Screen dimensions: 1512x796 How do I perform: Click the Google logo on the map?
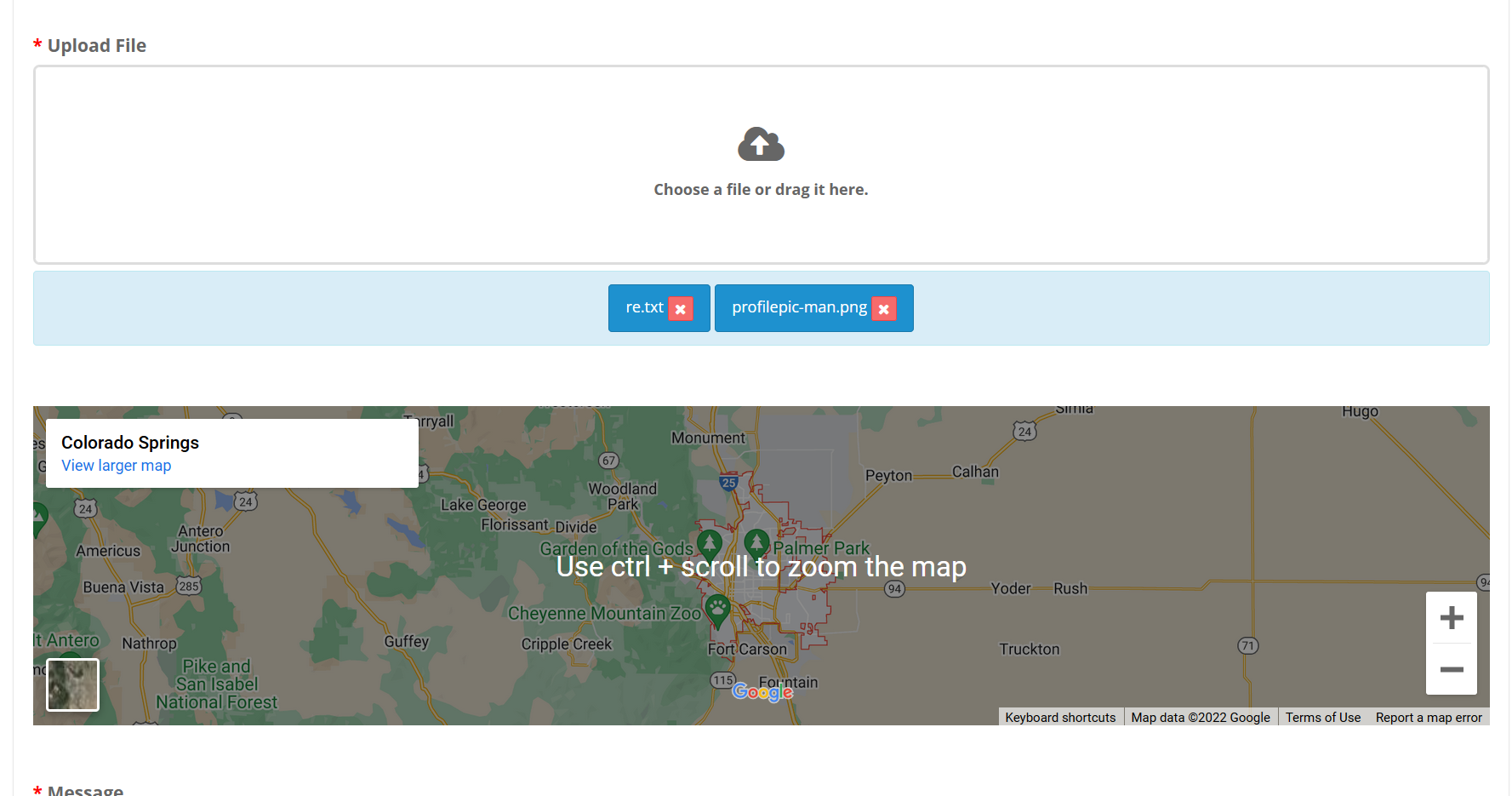(762, 692)
